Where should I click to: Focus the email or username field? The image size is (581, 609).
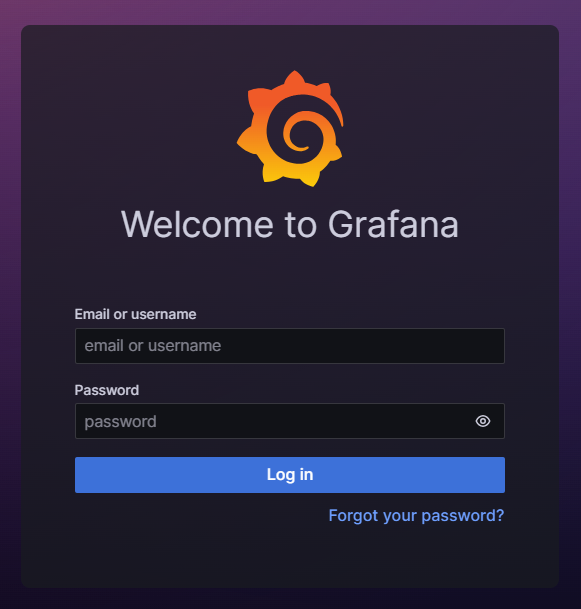coord(290,346)
